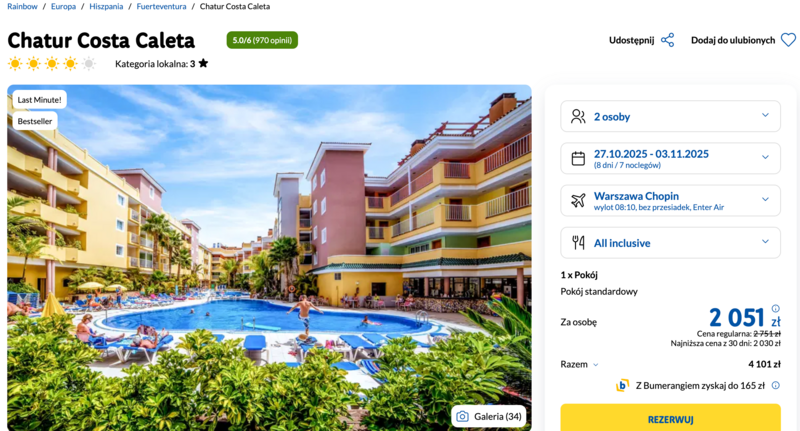Click the airplane icon in Warszawa Chopin field
The image size is (800, 431).
[578, 200]
